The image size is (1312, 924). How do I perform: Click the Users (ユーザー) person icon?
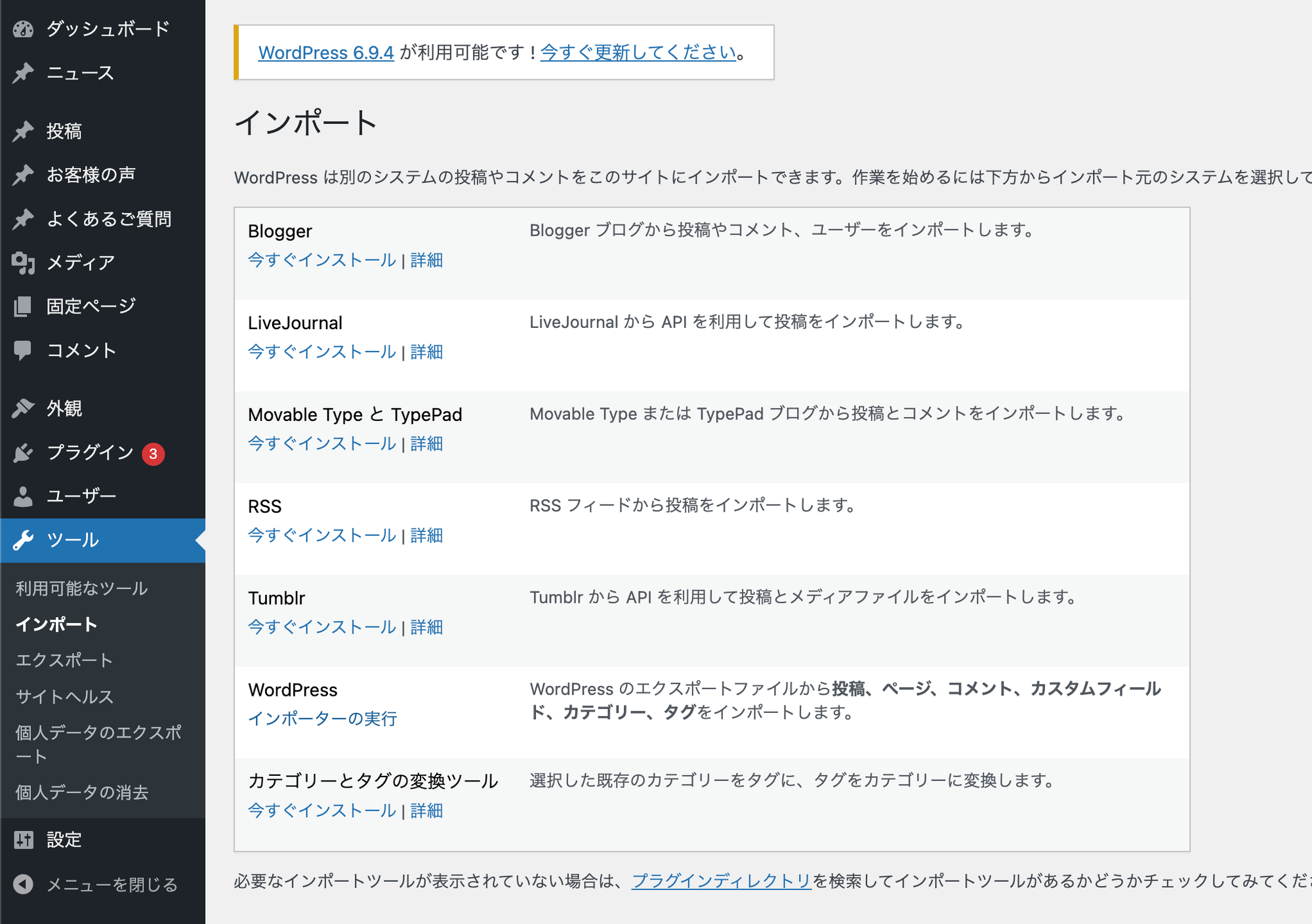24,496
